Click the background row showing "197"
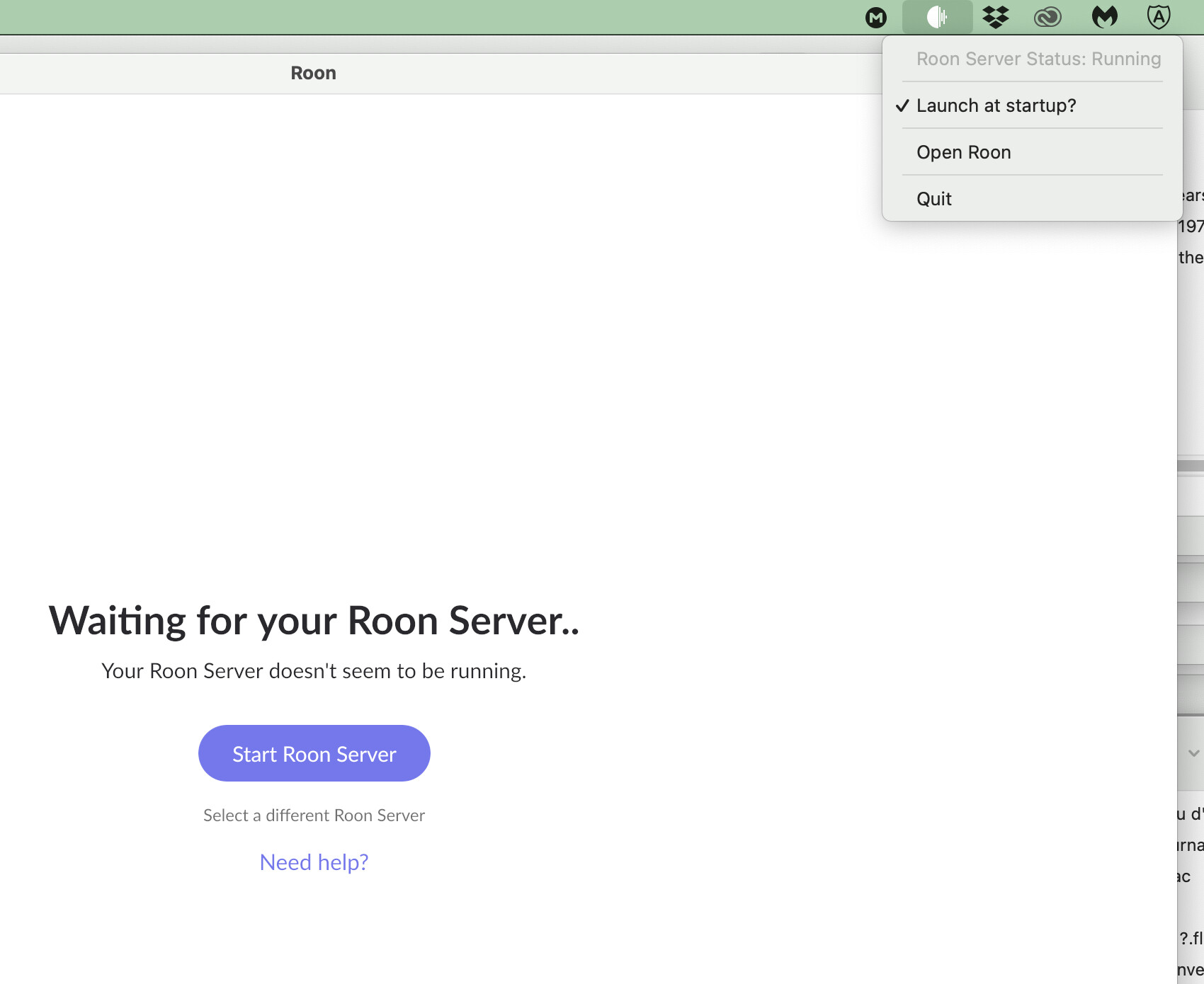This screenshot has height=984, width=1204. 1190,227
